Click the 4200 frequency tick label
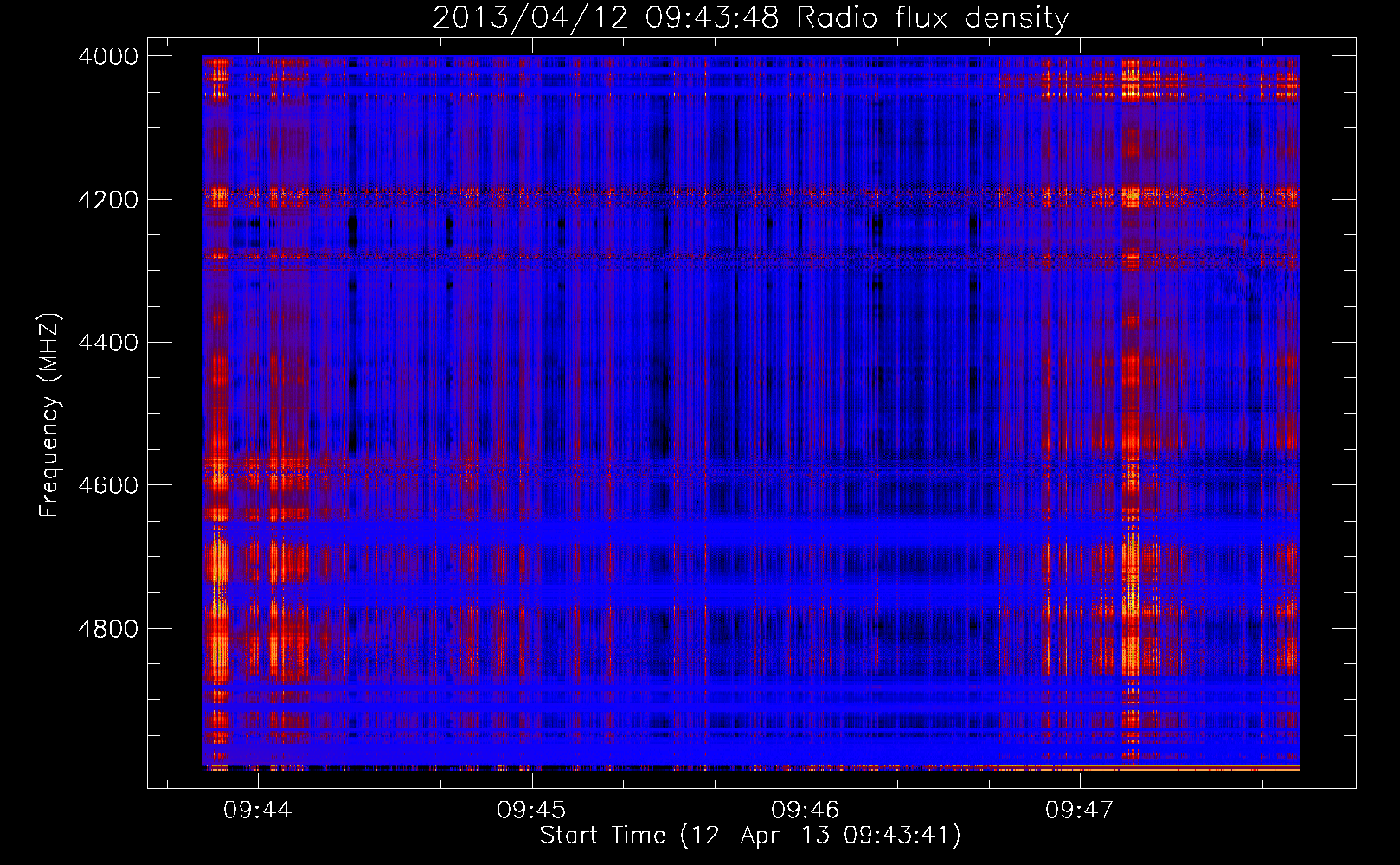 click(x=108, y=199)
